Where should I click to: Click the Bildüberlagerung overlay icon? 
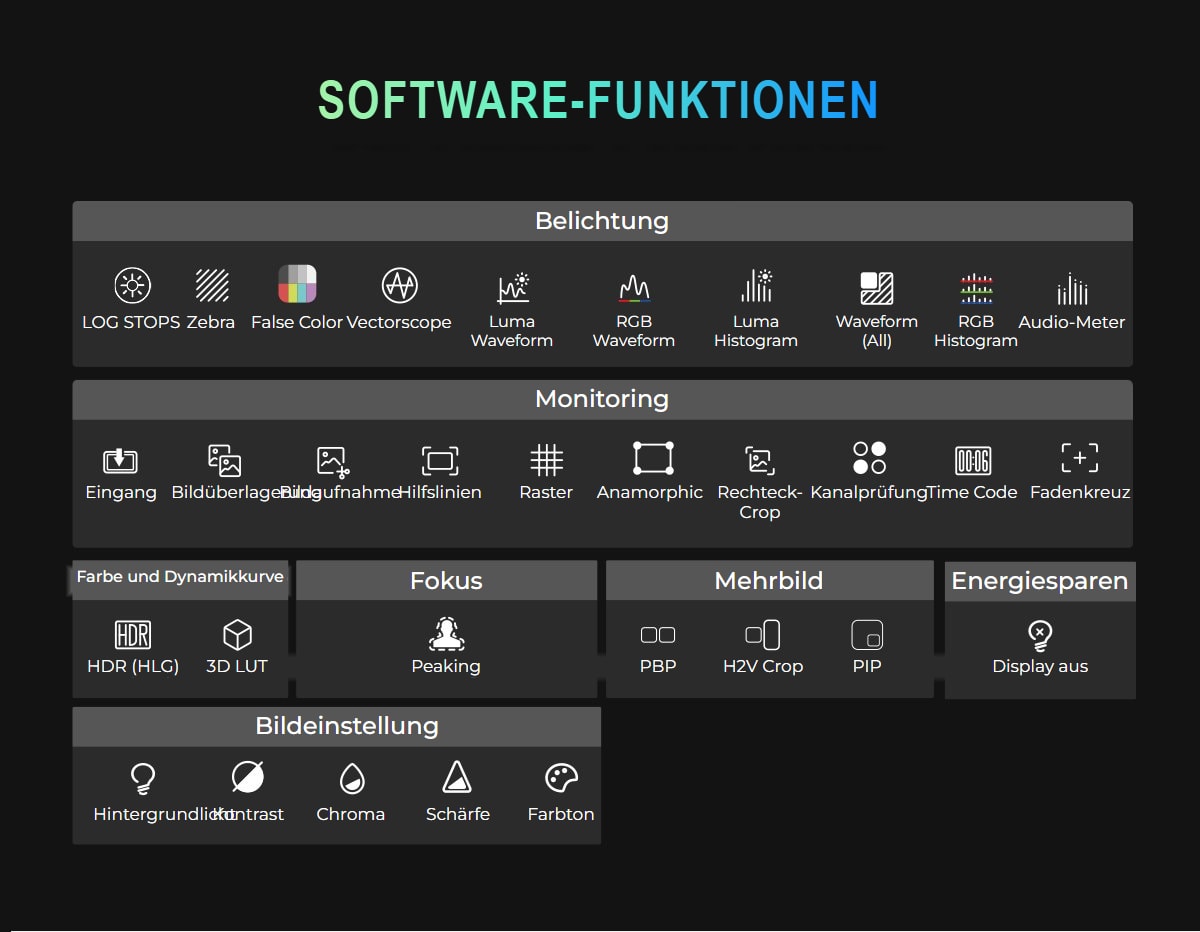(x=225, y=460)
